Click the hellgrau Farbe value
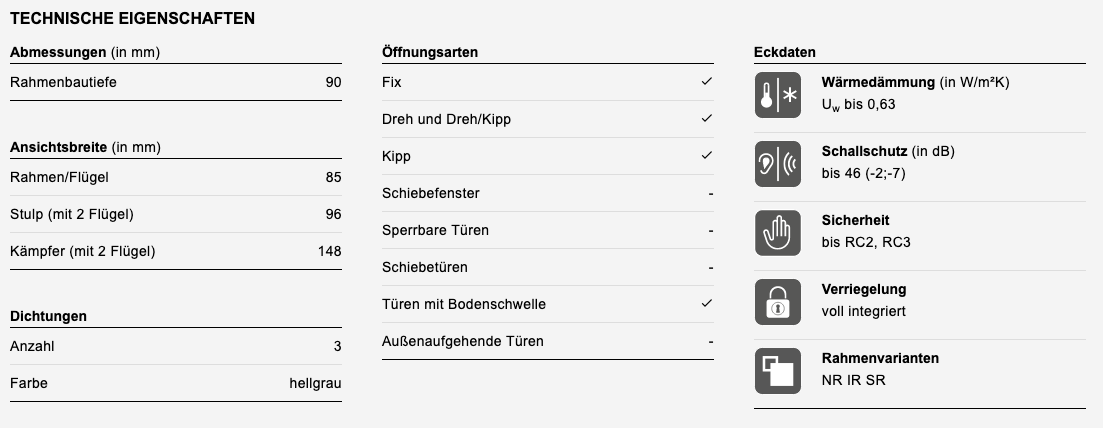Image resolution: width=1103 pixels, height=428 pixels. [315, 384]
